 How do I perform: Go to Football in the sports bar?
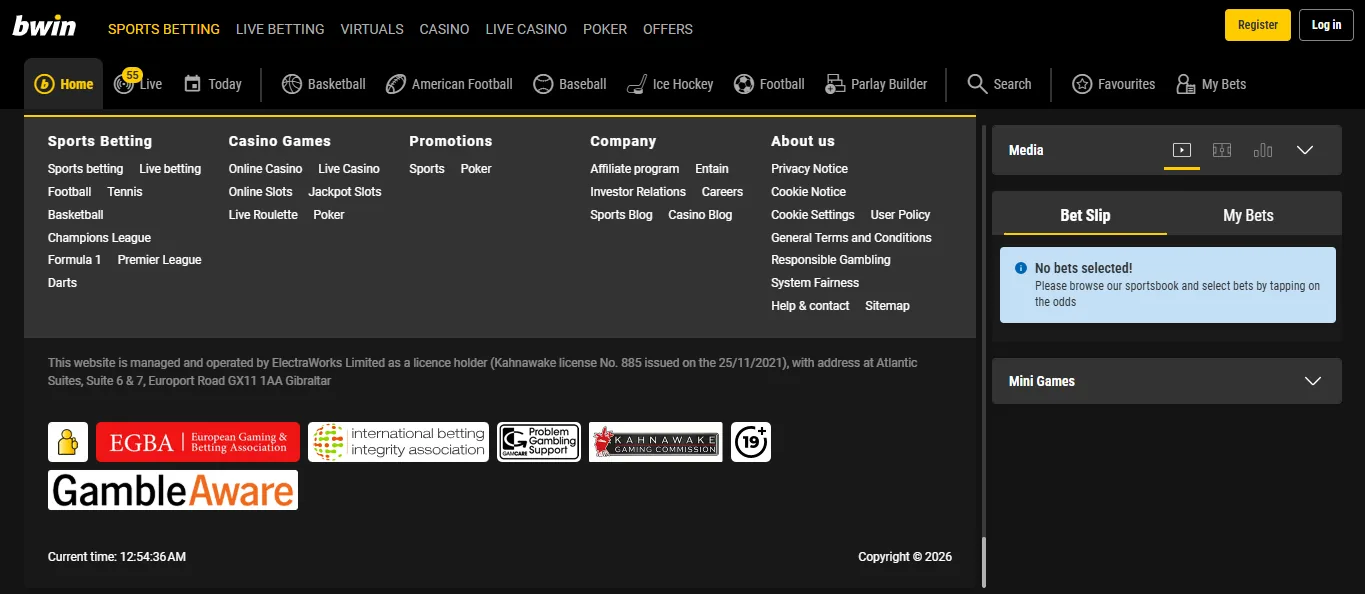point(769,84)
